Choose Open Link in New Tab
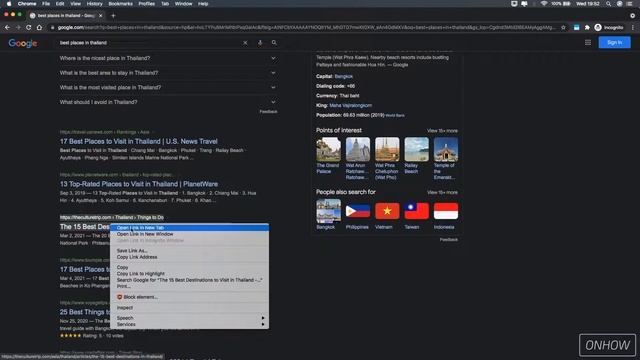The height and width of the screenshot is (360, 640). pyautogui.click(x=189, y=228)
